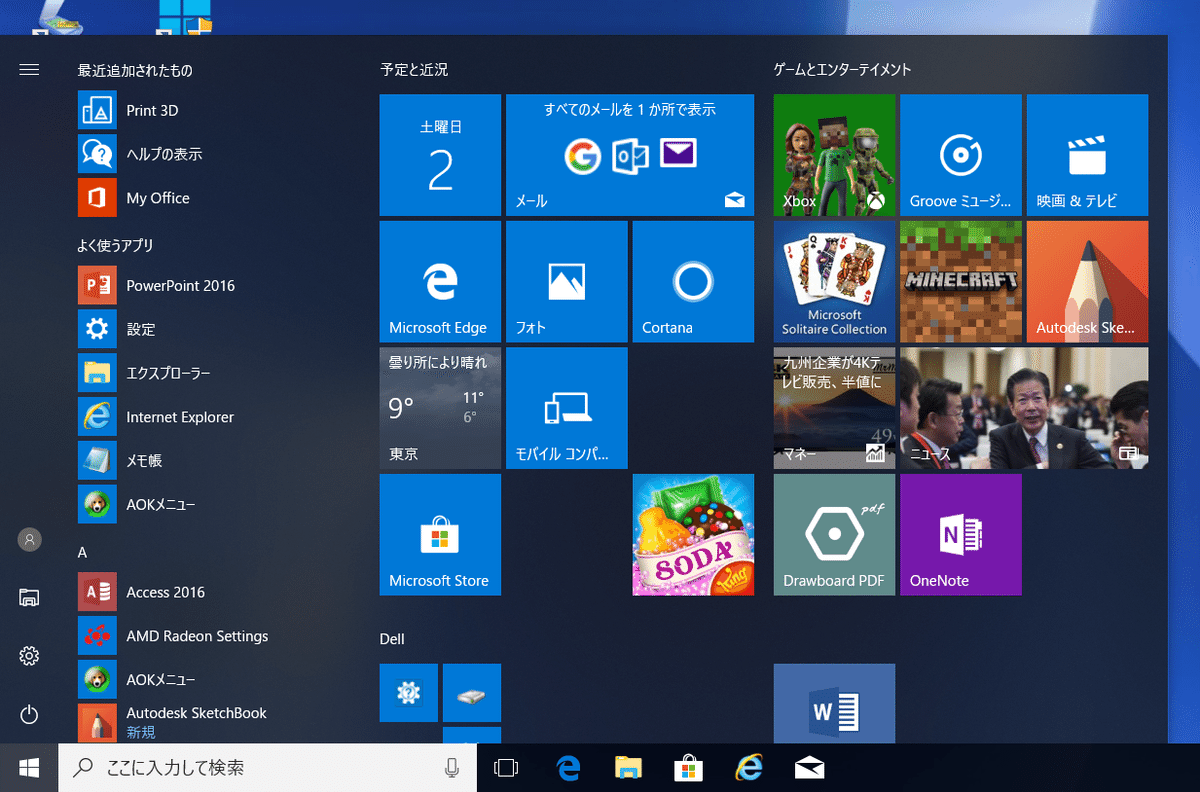The image size is (1200, 792).
Task: Open the A letter heading index
Action: 82,552
